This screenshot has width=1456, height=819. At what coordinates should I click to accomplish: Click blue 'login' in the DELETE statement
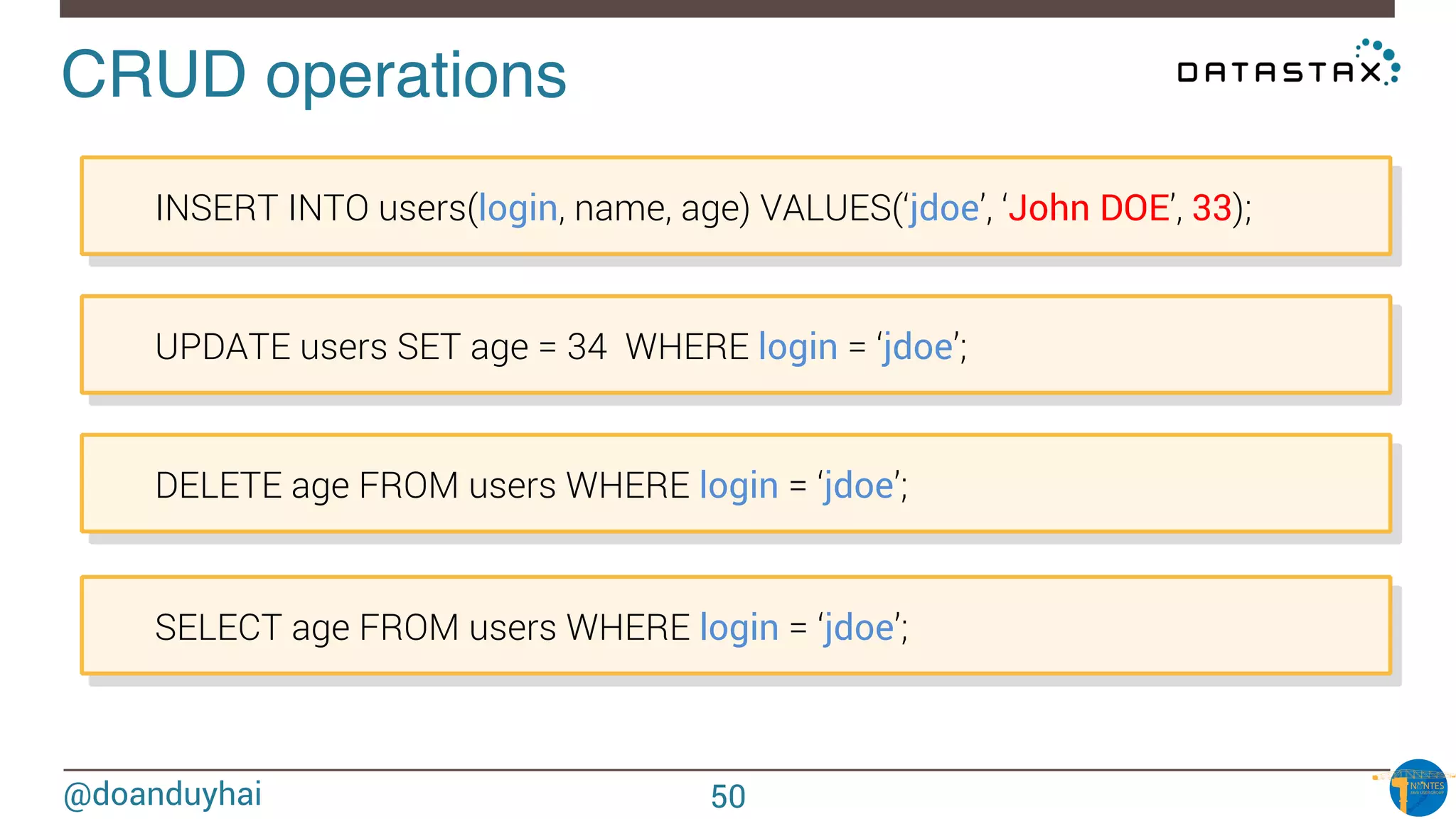coord(739,486)
